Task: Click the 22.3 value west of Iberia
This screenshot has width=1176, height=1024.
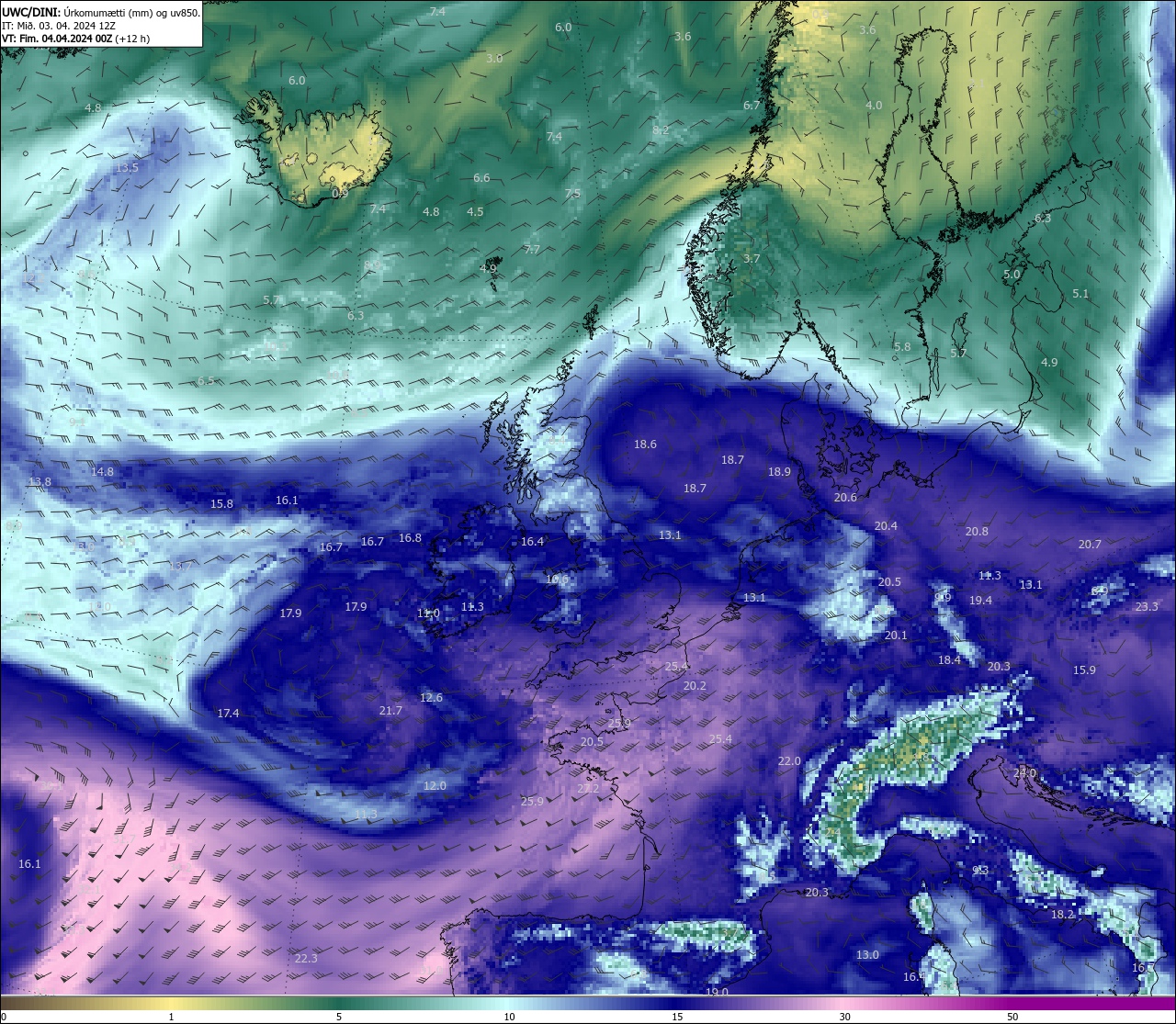Action: coord(306,958)
